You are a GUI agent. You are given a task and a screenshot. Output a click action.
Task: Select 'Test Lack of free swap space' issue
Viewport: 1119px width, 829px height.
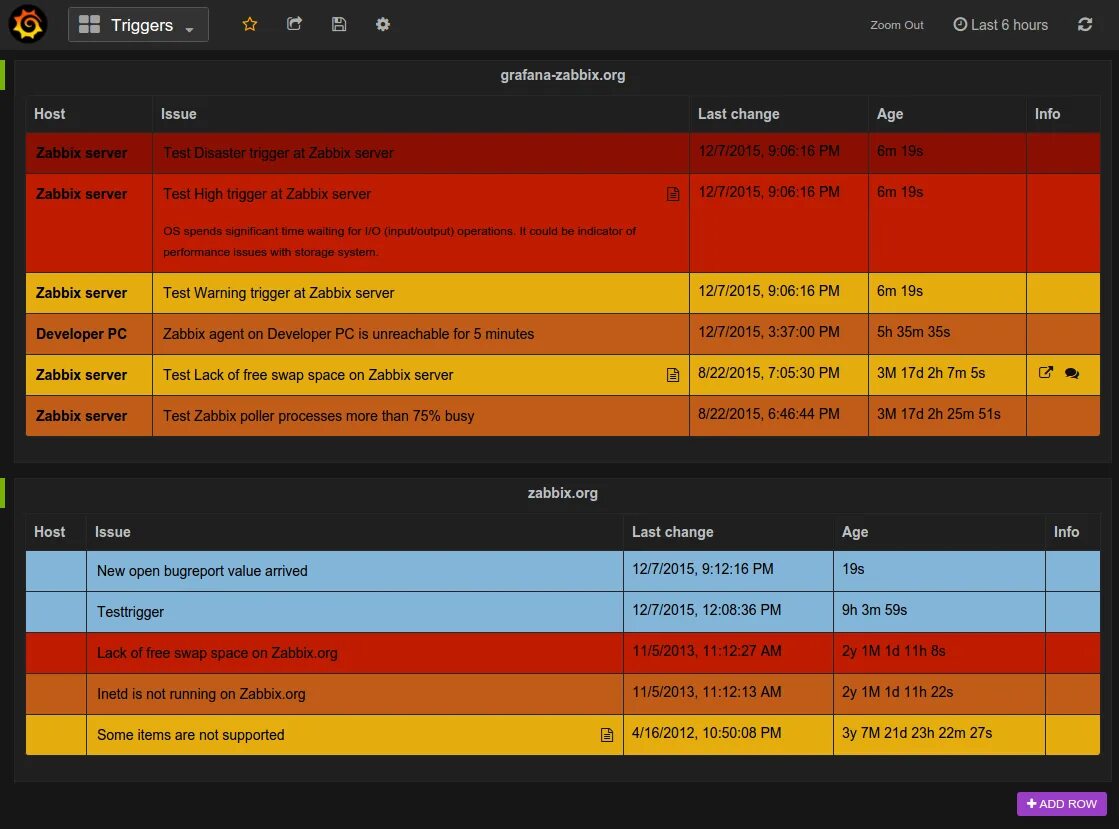[308, 375]
